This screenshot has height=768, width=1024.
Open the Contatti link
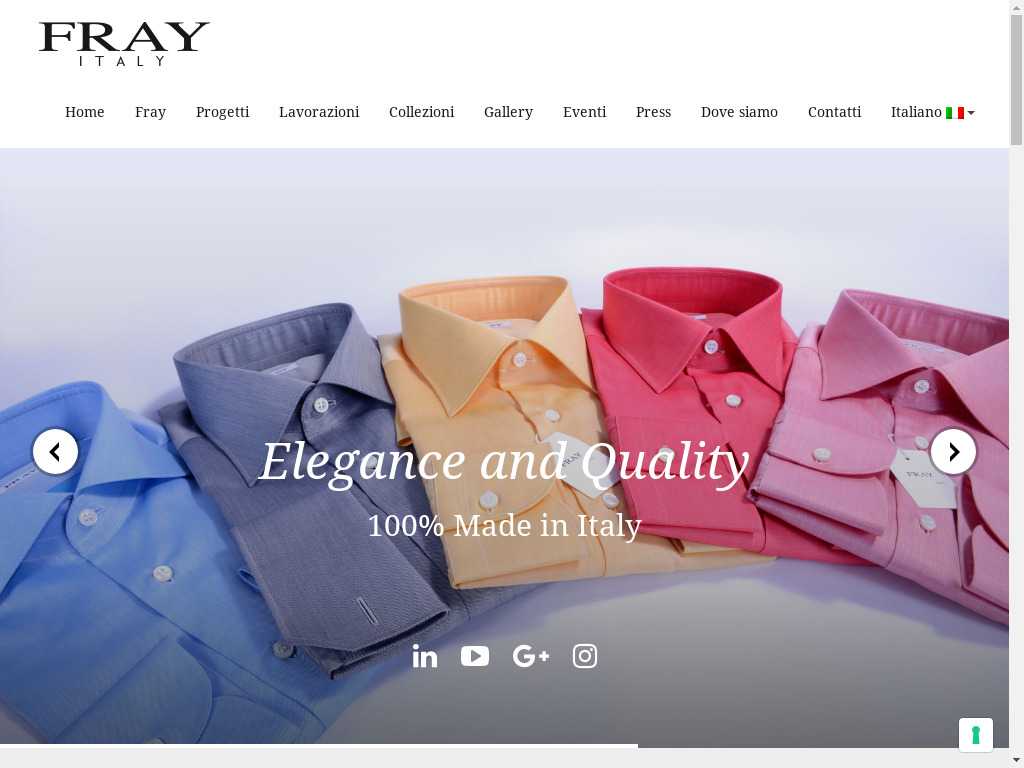(835, 112)
